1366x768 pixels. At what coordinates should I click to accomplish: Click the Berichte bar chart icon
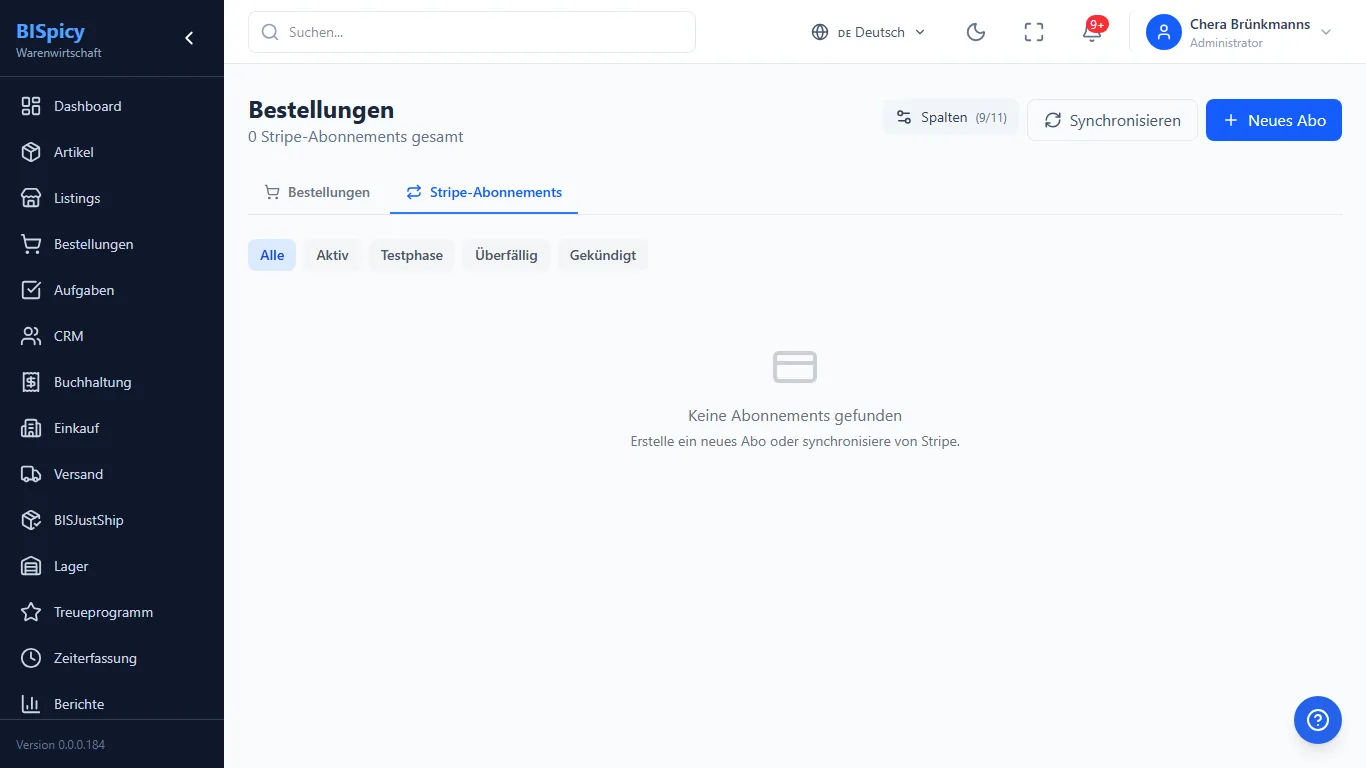coord(31,704)
